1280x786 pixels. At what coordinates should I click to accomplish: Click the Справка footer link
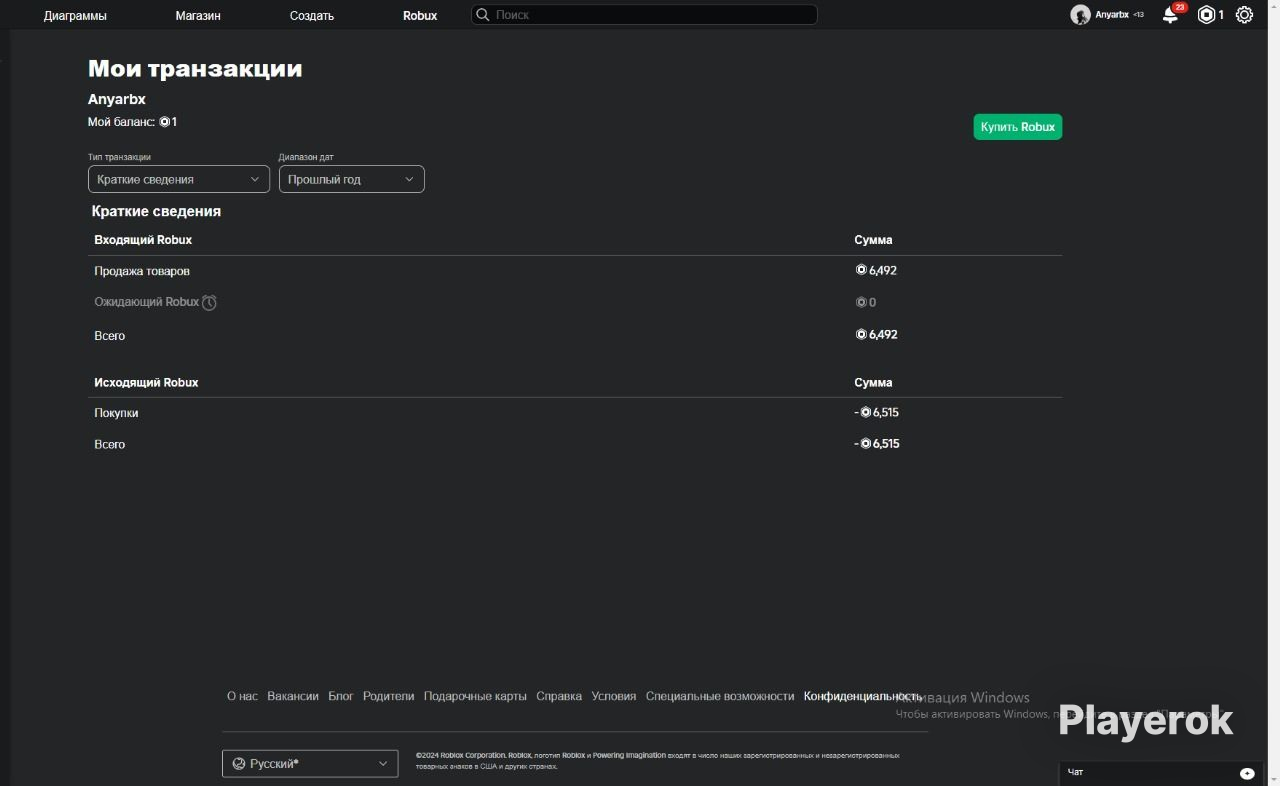point(559,696)
